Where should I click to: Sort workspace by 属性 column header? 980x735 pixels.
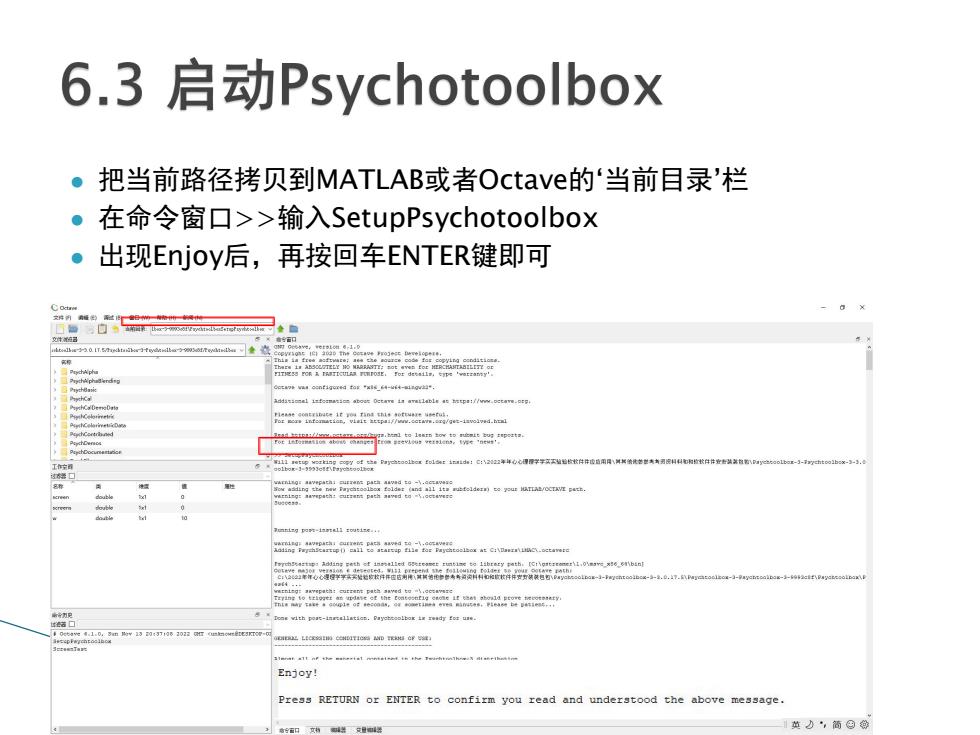pos(229,486)
